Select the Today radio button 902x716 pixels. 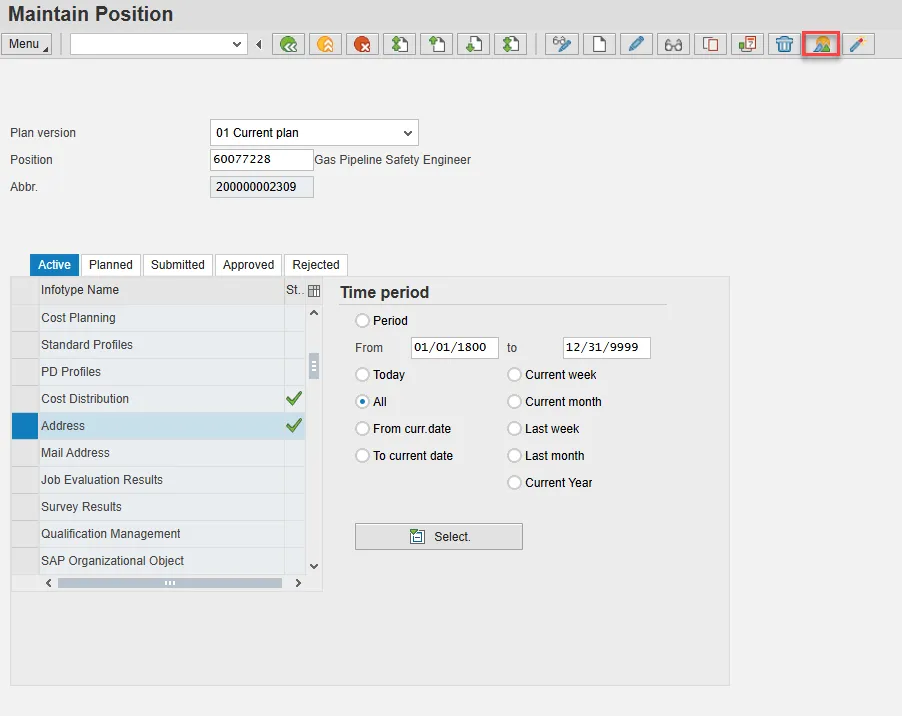(x=362, y=375)
